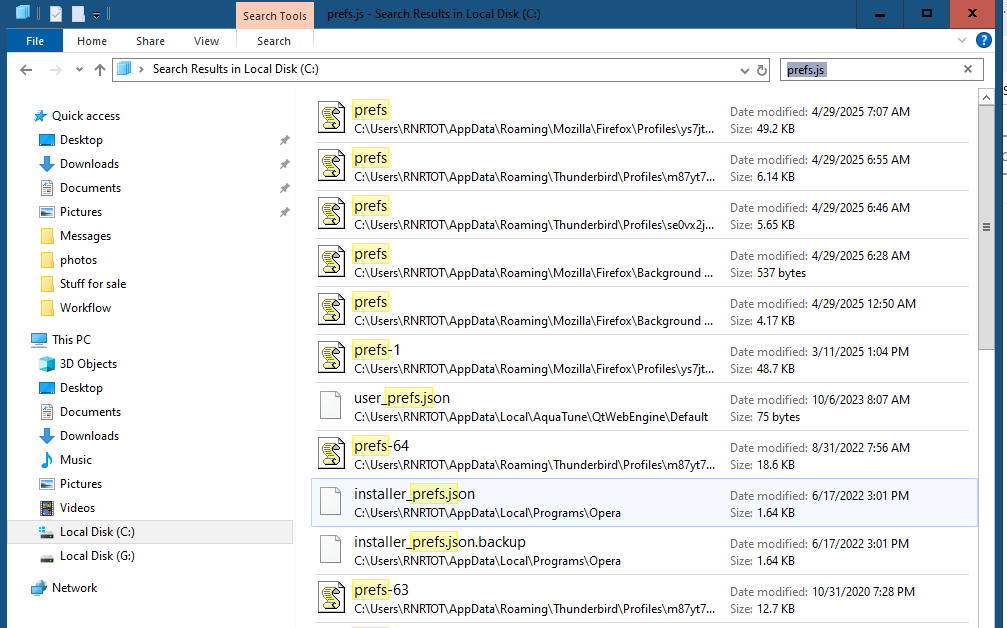Open Documents under This PC
This screenshot has height=628, width=1007.
coord(90,412)
